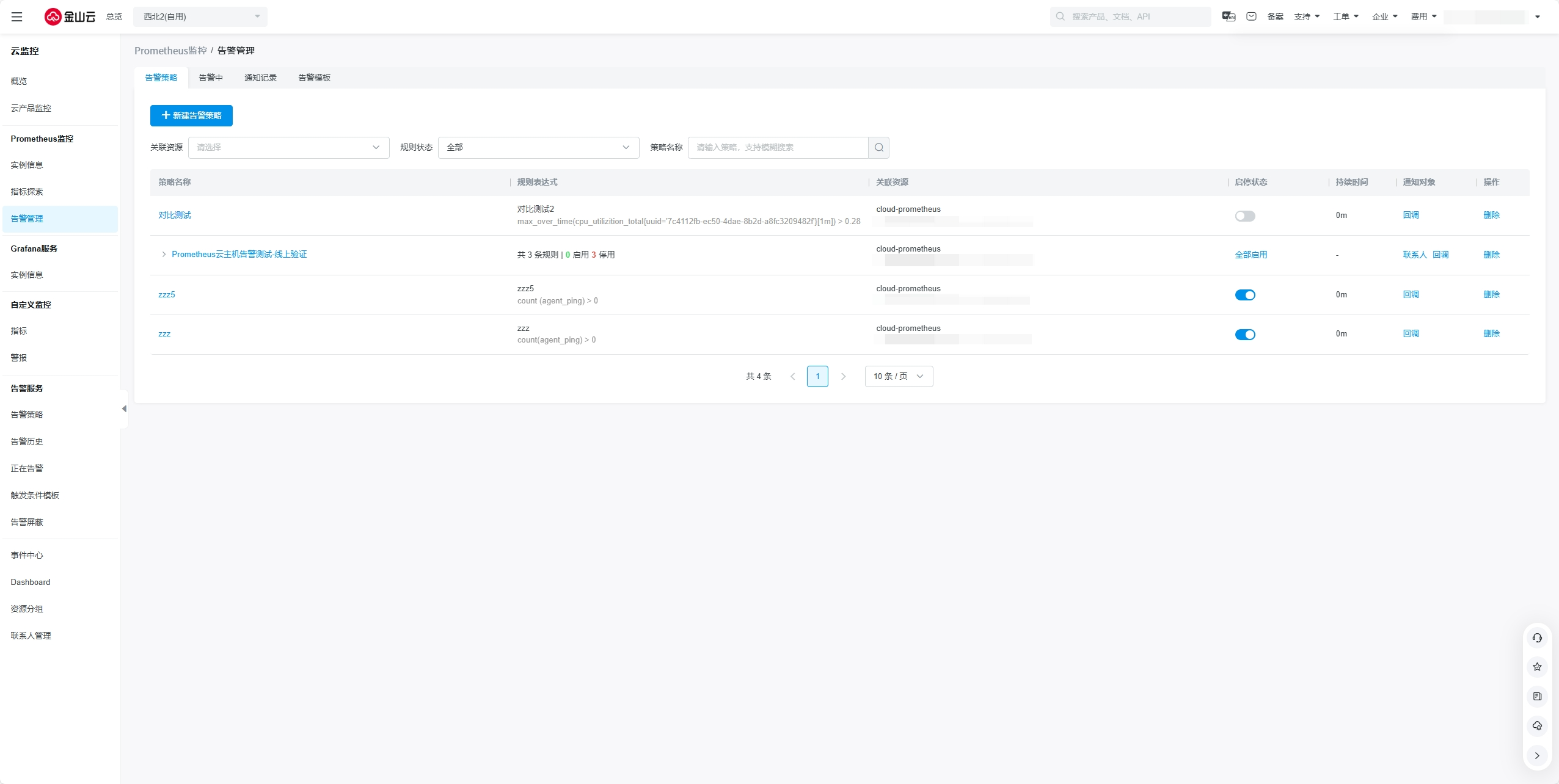Disable the zzz5 policy switch
This screenshot has width=1559, height=784.
point(1244,296)
